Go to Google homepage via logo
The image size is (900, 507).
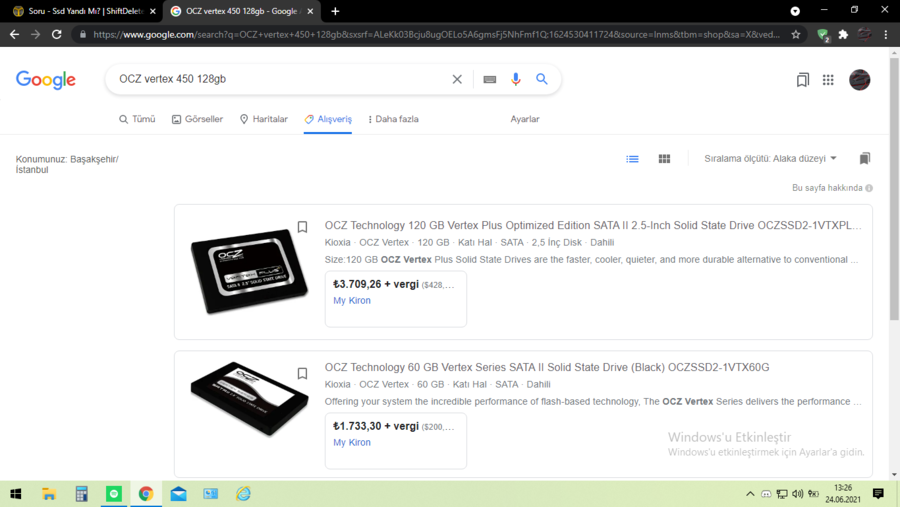click(46, 80)
